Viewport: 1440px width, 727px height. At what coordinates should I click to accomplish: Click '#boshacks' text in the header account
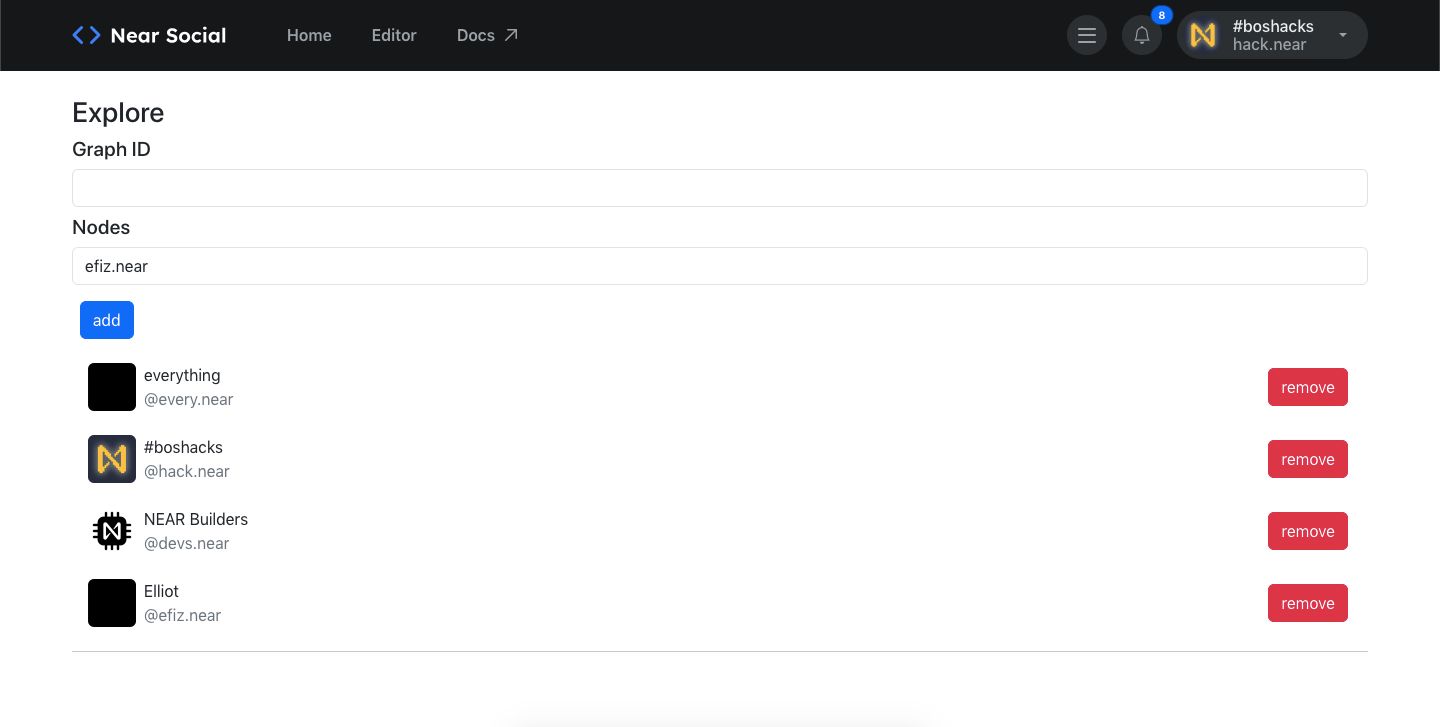point(1273,26)
